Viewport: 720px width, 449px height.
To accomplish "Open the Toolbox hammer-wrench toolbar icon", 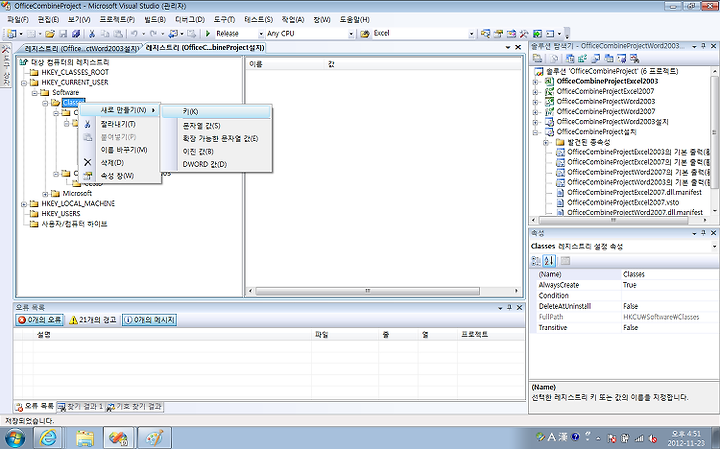I will (x=524, y=34).
